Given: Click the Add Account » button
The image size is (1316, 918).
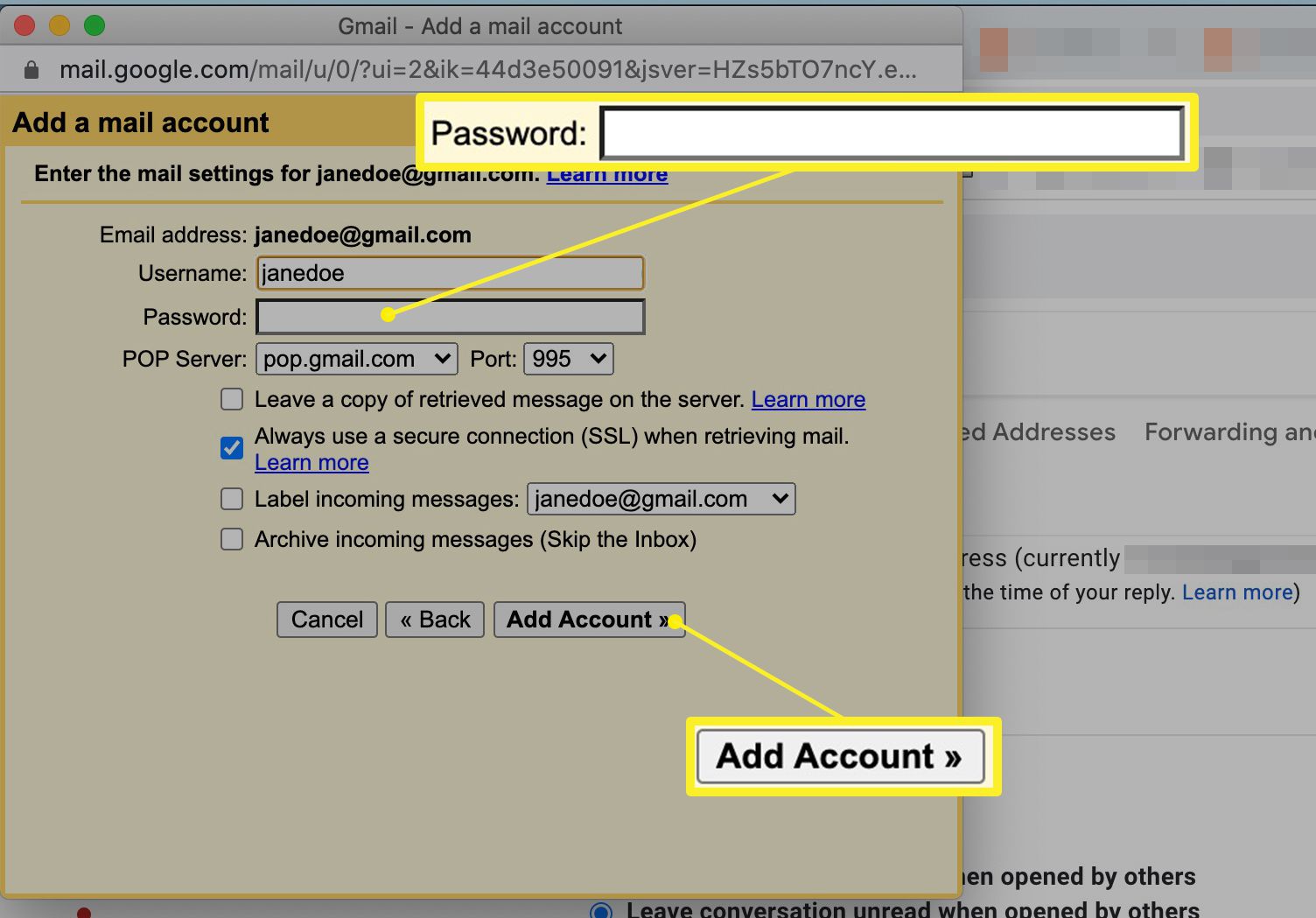Looking at the screenshot, I should (x=589, y=620).
